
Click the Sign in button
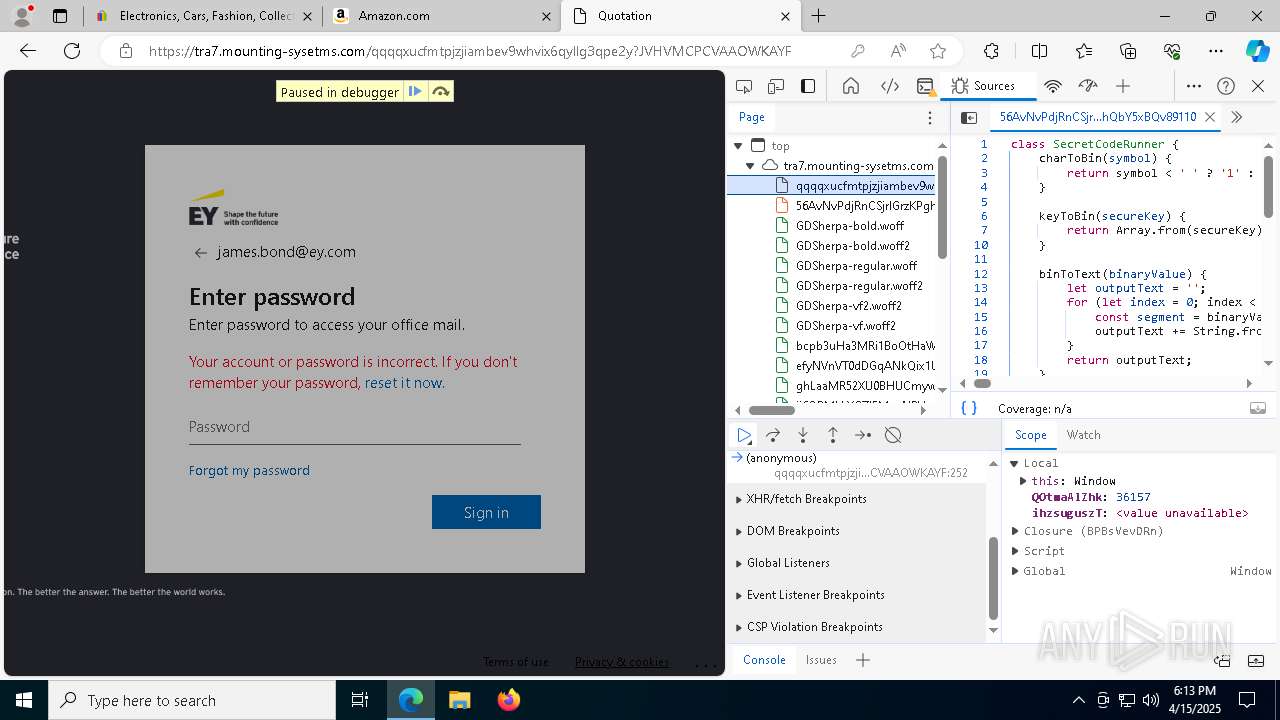click(486, 512)
